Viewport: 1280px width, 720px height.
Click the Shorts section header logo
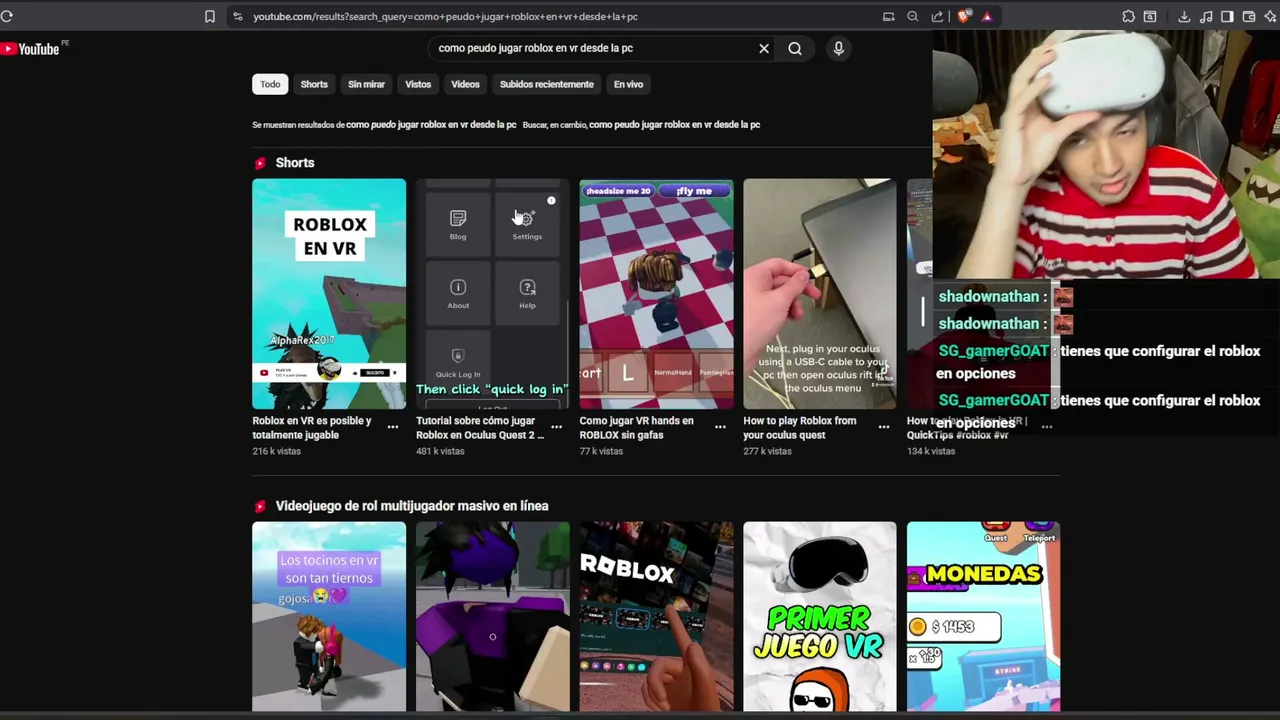click(x=260, y=163)
